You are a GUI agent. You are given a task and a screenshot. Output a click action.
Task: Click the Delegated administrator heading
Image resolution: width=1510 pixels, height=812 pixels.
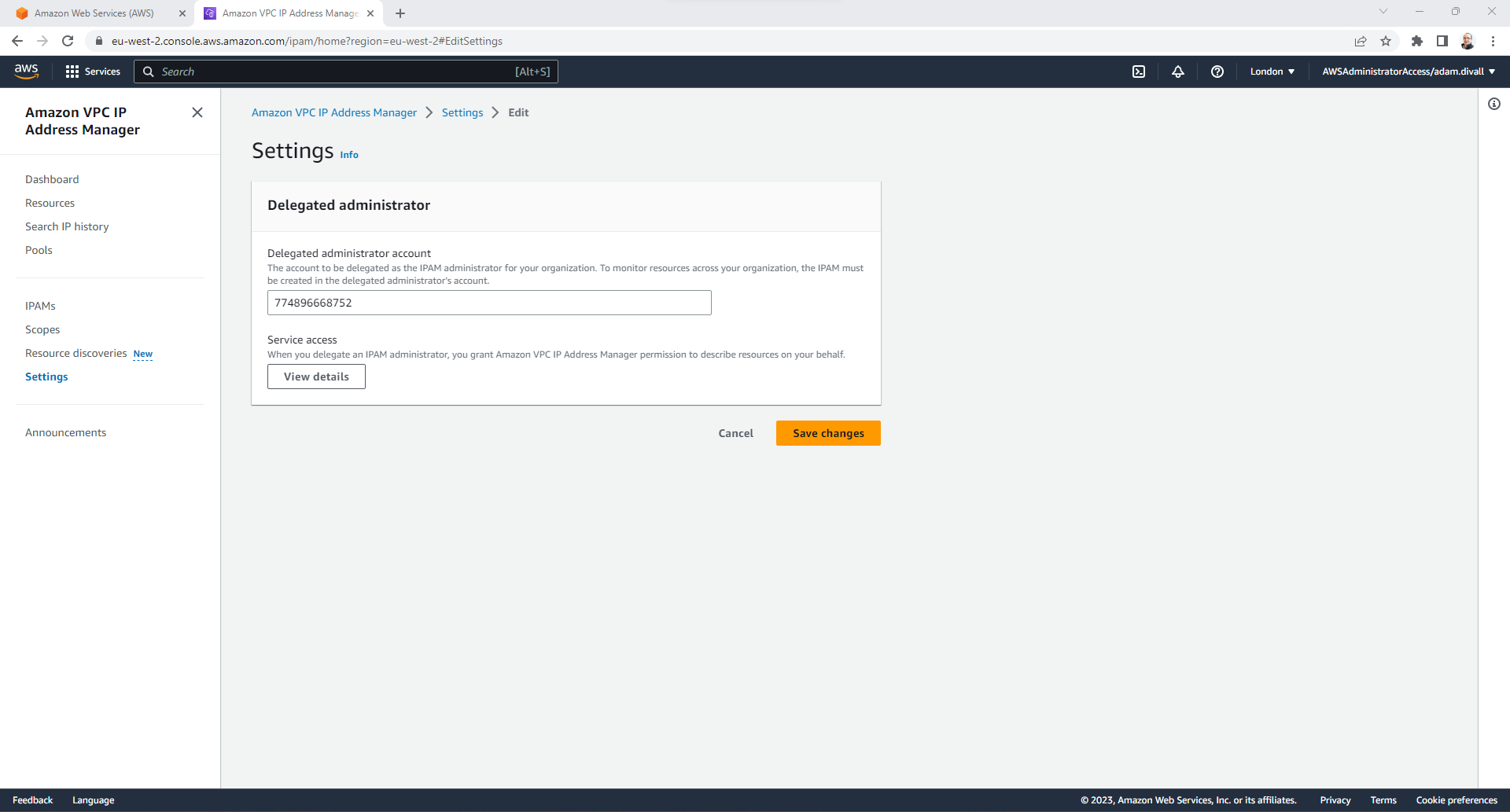pos(348,205)
